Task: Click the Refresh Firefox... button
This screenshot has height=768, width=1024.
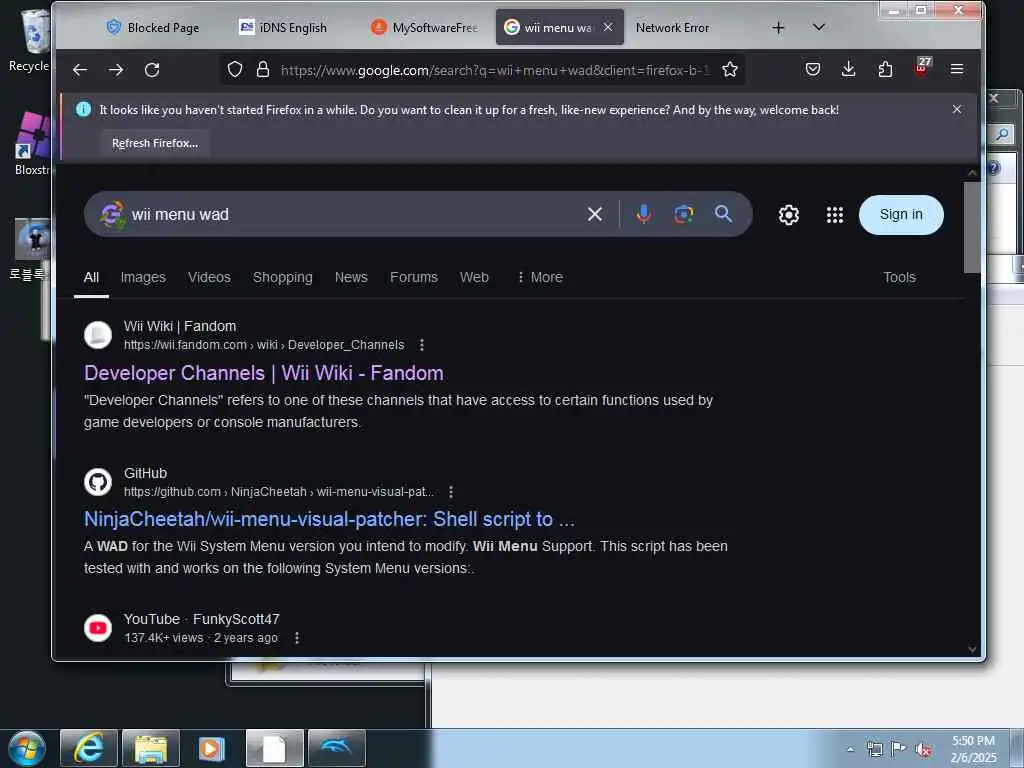Action: click(155, 143)
